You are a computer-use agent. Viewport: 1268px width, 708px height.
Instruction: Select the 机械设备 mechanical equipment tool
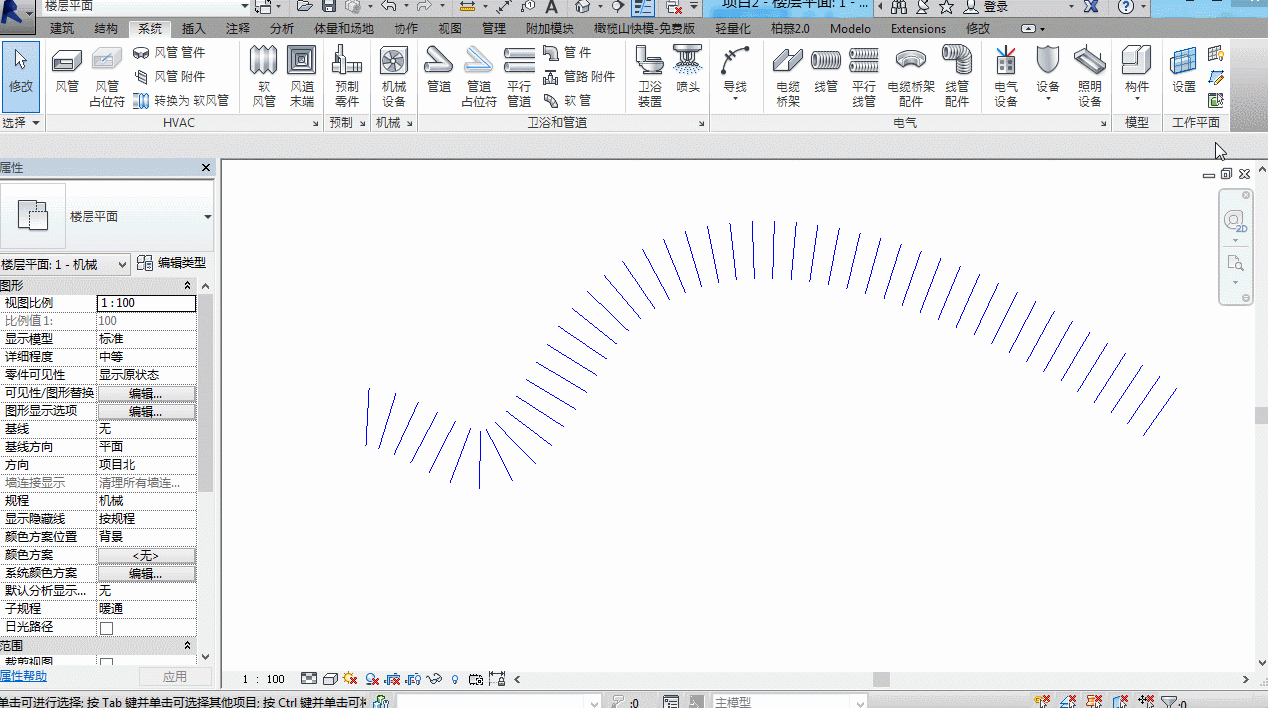(394, 77)
